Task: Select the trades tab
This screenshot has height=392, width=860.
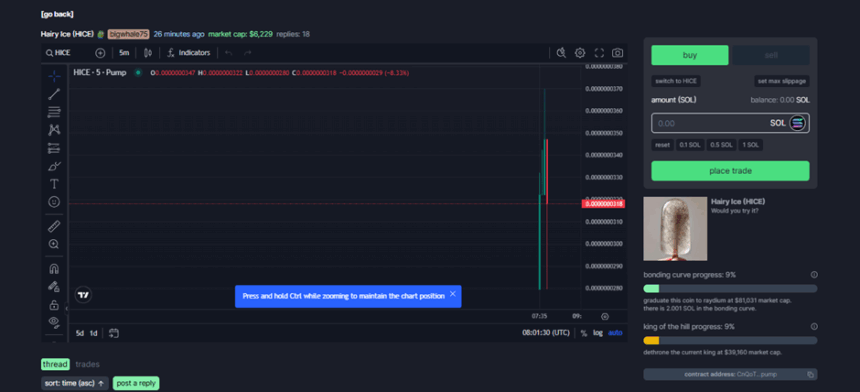Action: 88,364
